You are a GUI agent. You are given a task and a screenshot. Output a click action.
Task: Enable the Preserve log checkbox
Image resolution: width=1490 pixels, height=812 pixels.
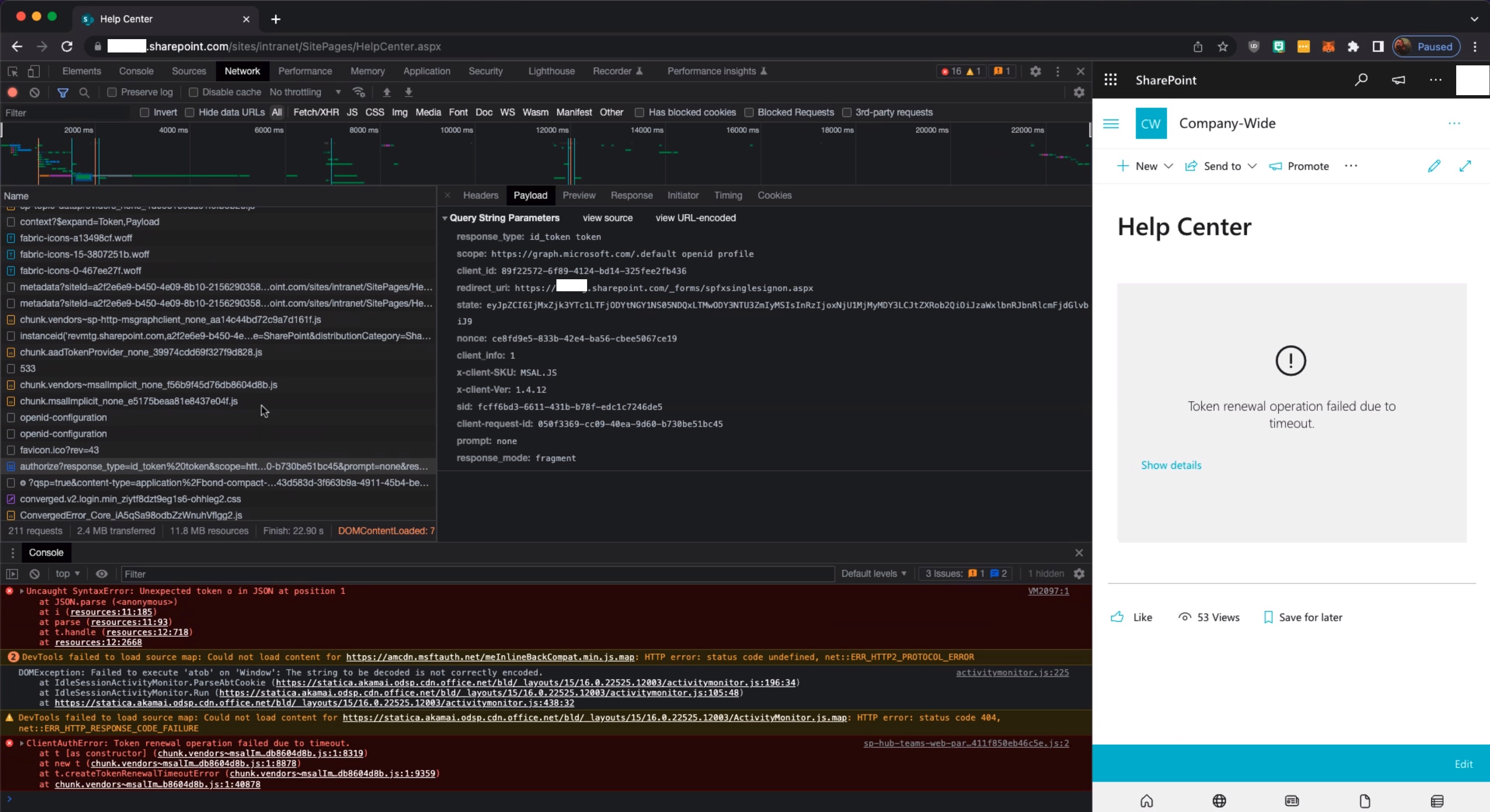point(112,92)
